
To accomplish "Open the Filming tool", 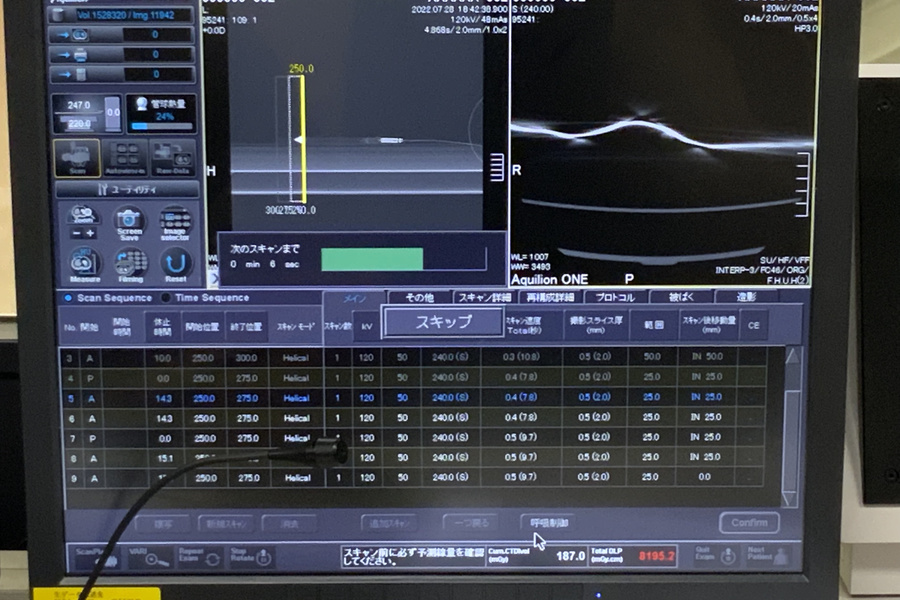I will pyautogui.click(x=130, y=266).
